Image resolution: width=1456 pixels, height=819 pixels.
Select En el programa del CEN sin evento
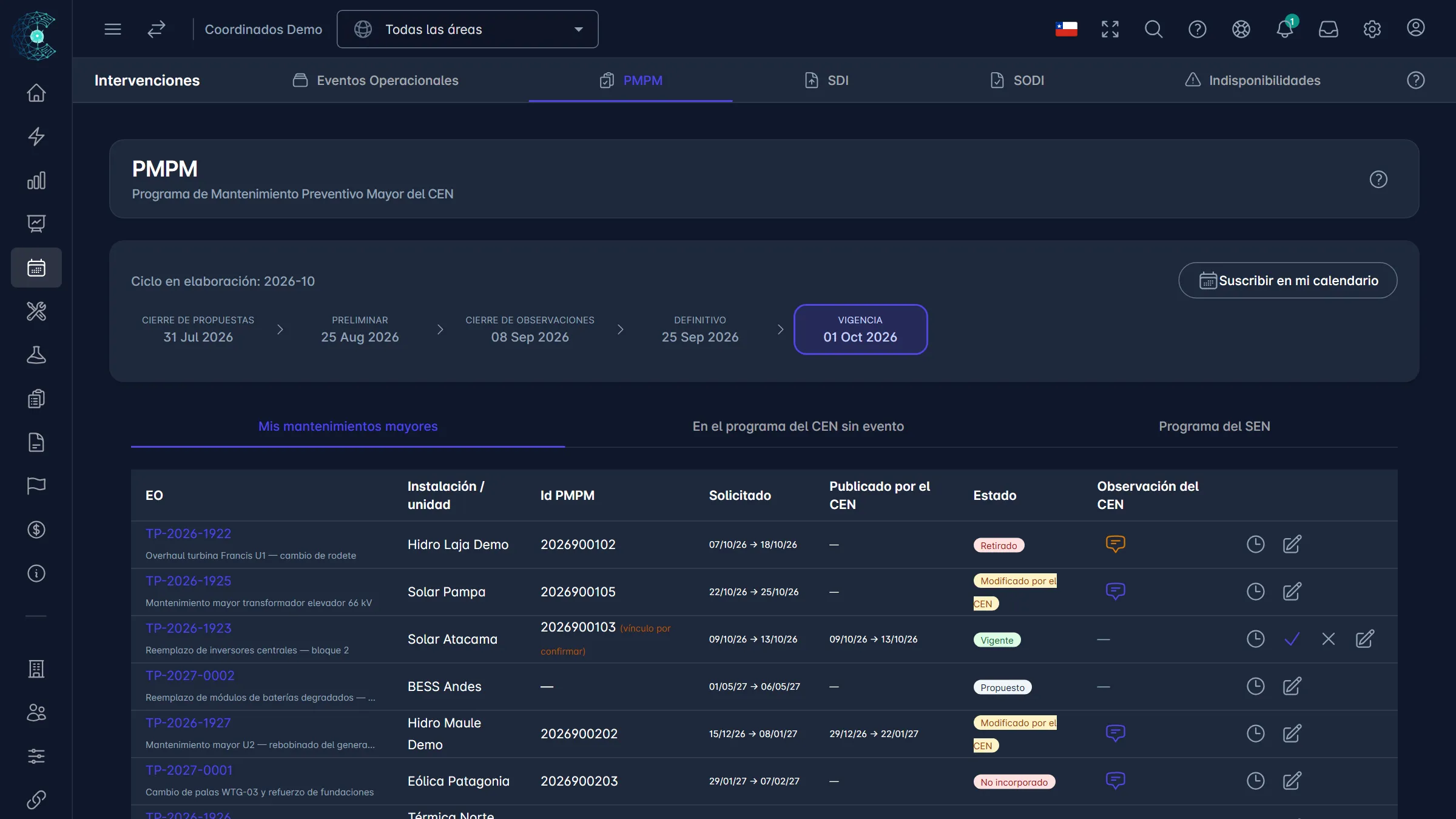(x=798, y=426)
